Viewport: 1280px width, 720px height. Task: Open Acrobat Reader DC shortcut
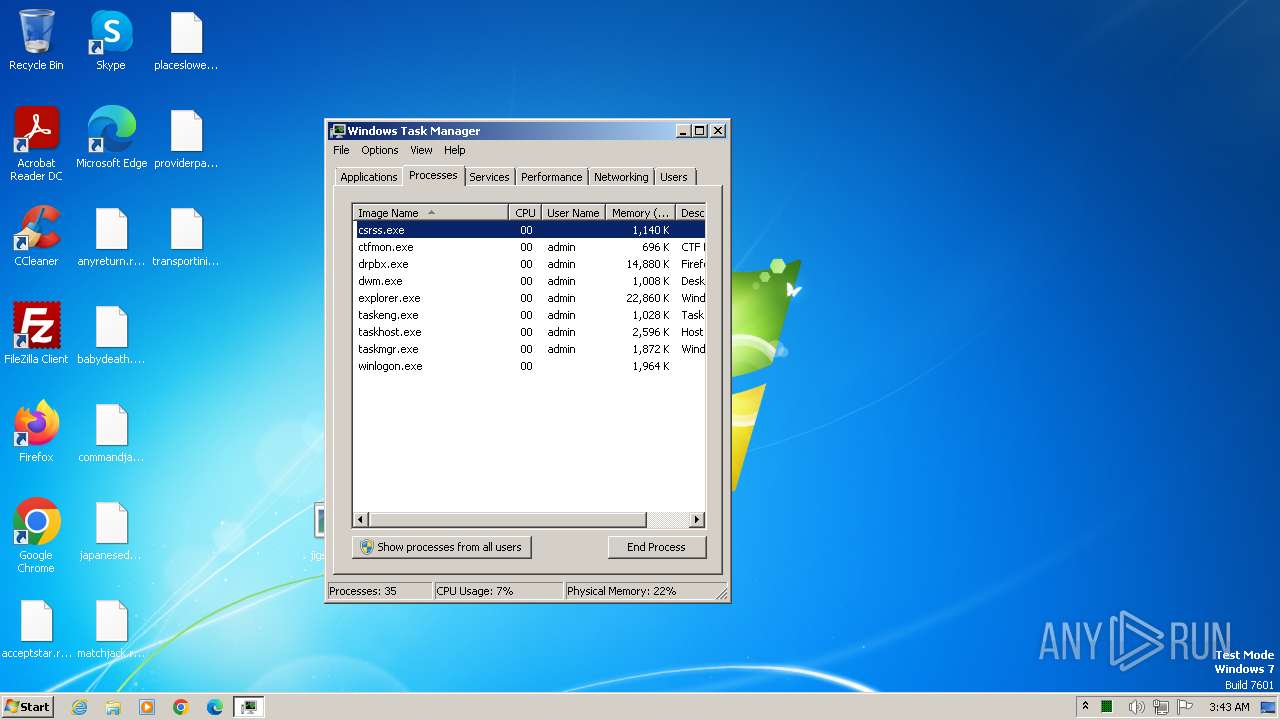36,144
